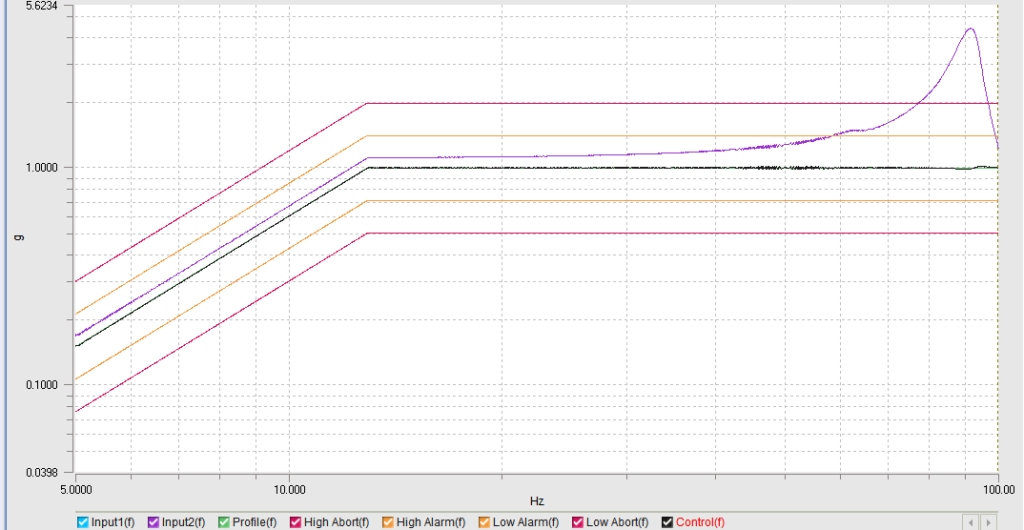Uncheck the Low Abort(f) checkbox
This screenshot has width=1024, height=530.
click(x=577, y=522)
